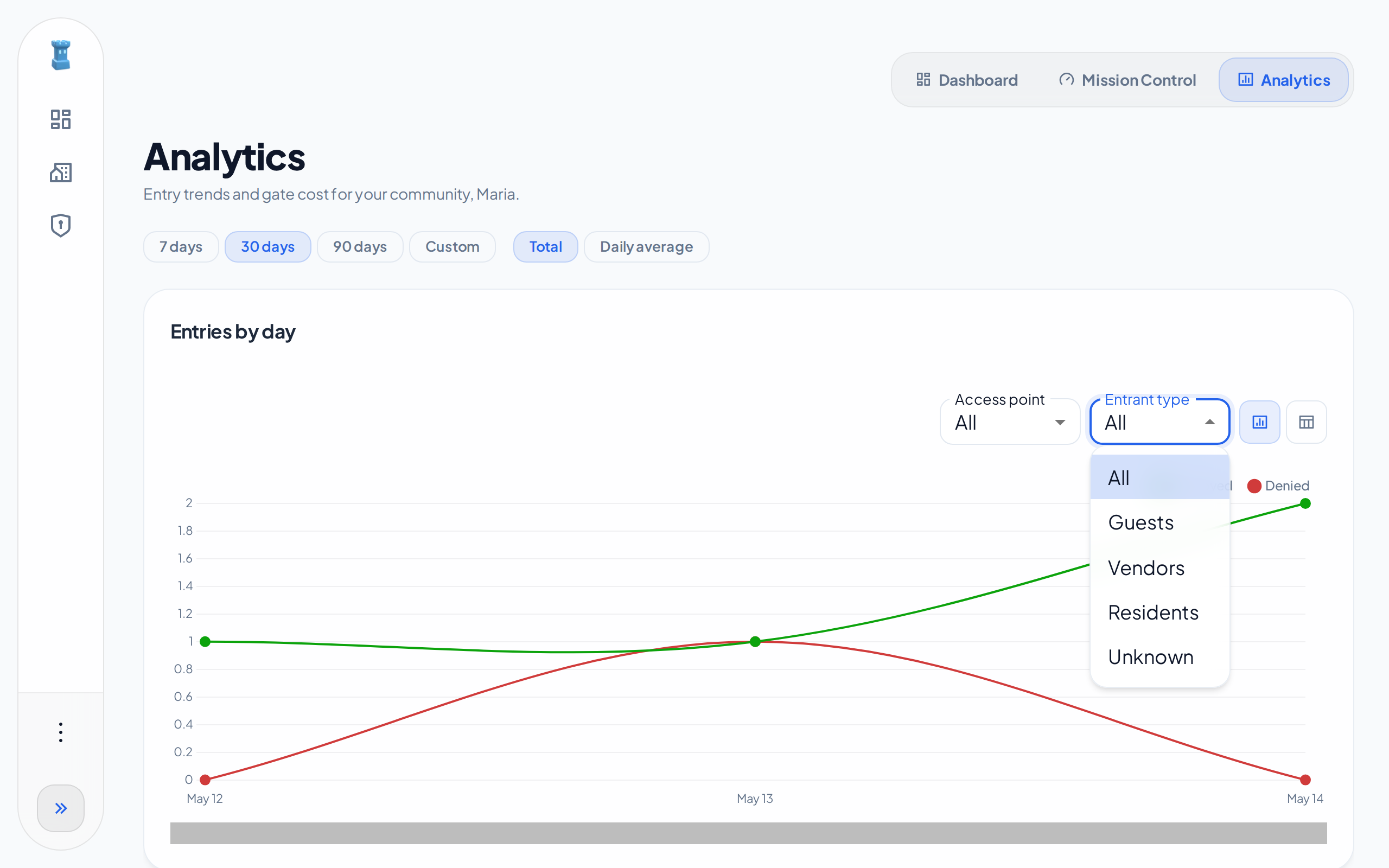Switch to chart view icon
The height and width of the screenshot is (868, 1389).
point(1259,422)
